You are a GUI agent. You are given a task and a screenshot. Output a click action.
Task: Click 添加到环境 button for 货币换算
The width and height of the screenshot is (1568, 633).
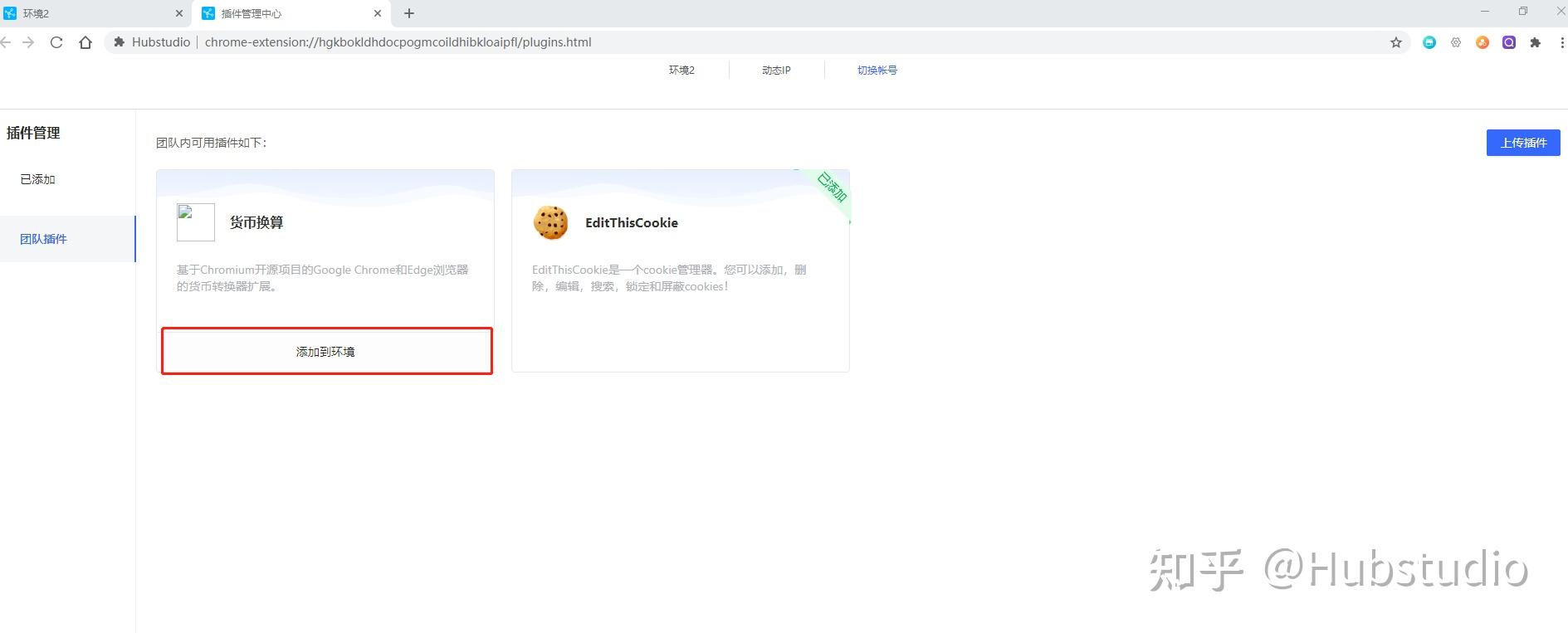326,352
